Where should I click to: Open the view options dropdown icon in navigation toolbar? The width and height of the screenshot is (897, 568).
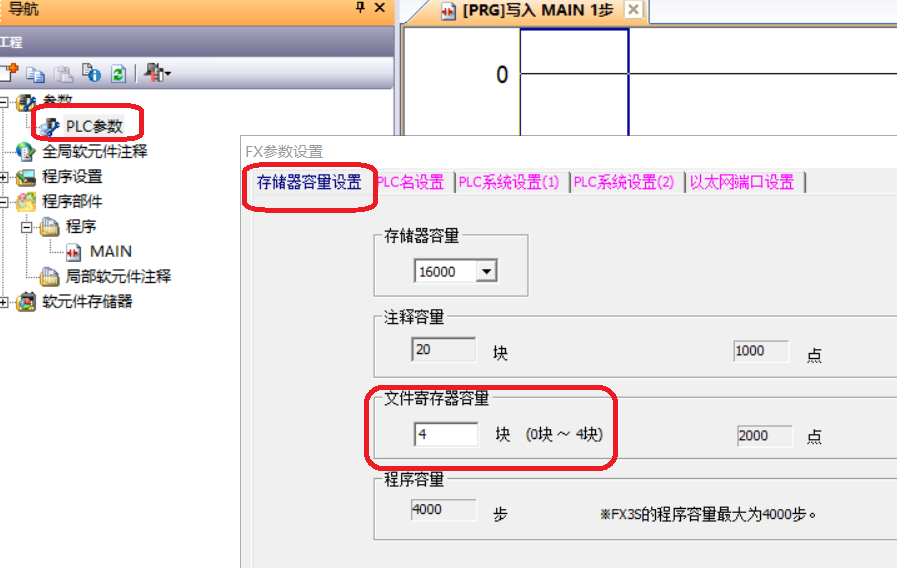click(x=158, y=73)
